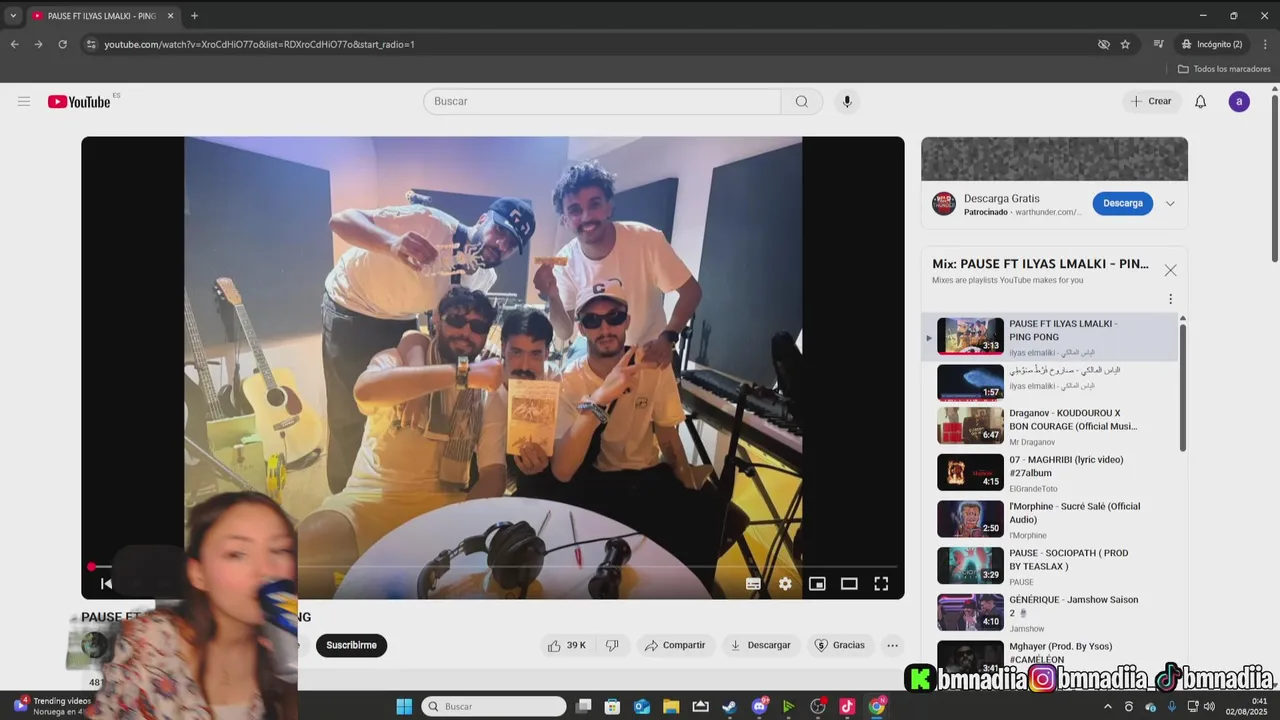The image size is (1280, 720).
Task: Reload the current page
Action: coord(62,44)
